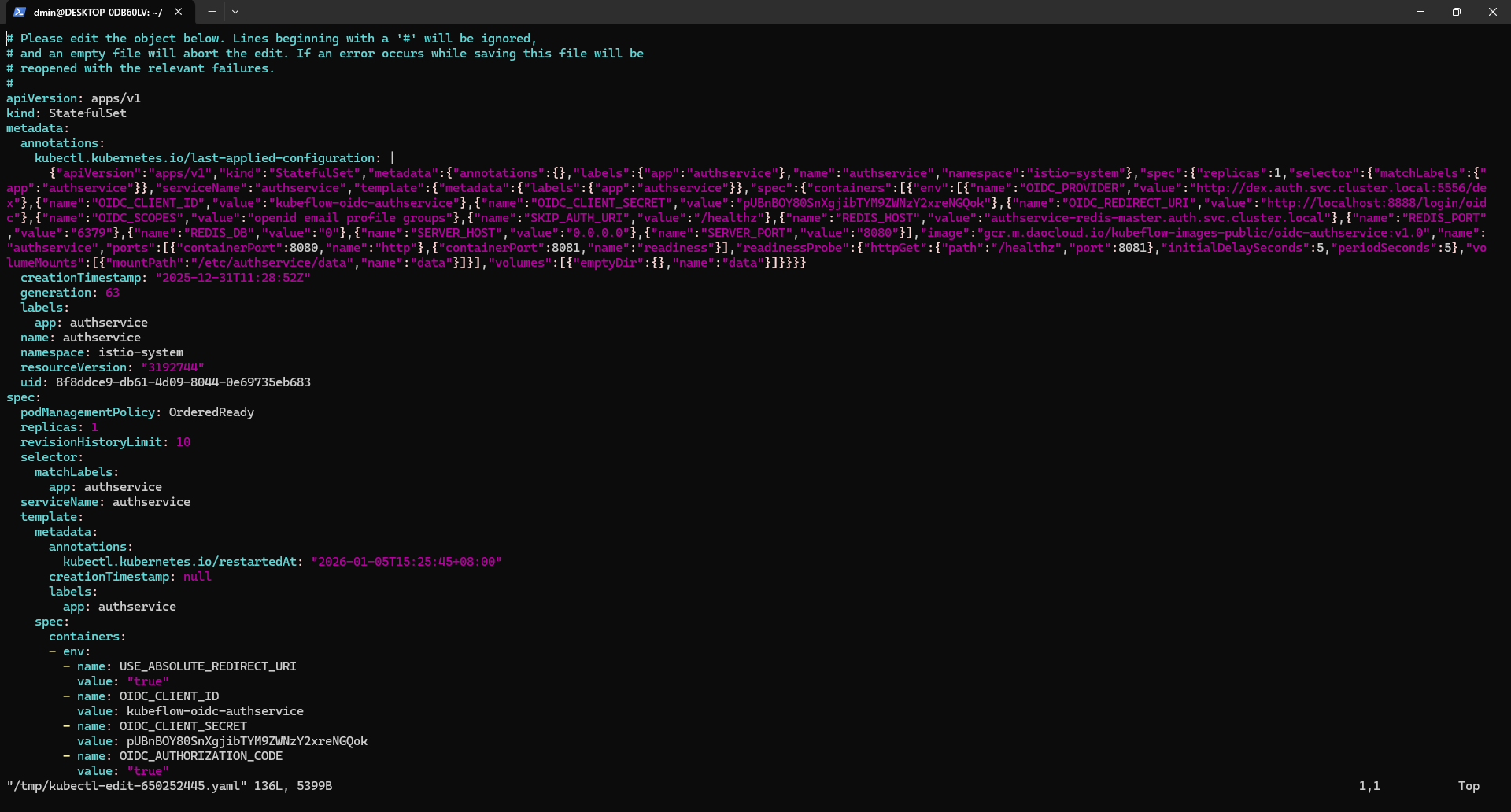This screenshot has height=812, width=1511.
Task: Click the PowerShell icon in the tab
Action: coord(20,12)
